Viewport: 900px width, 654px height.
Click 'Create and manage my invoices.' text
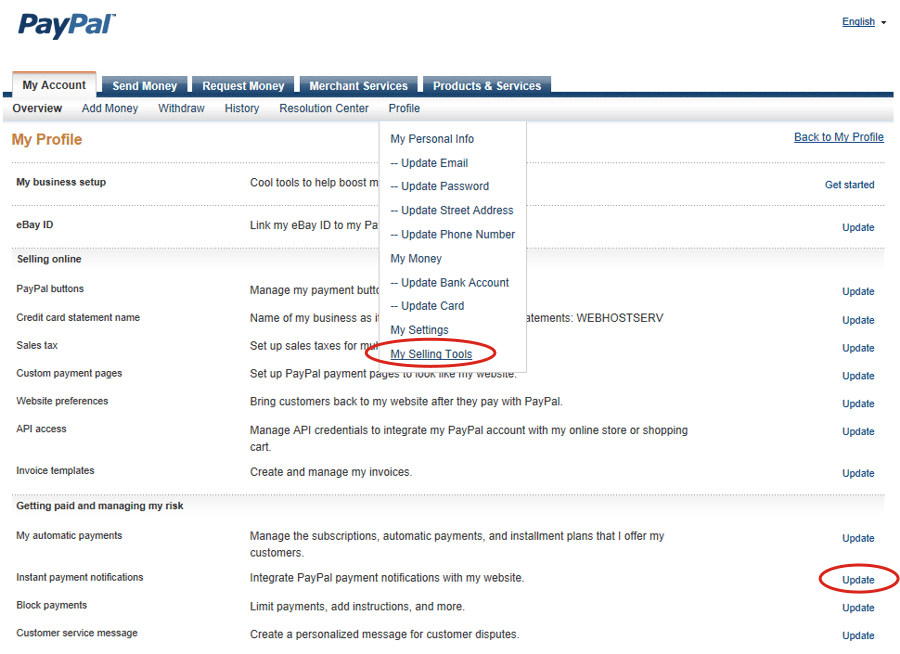click(331, 472)
